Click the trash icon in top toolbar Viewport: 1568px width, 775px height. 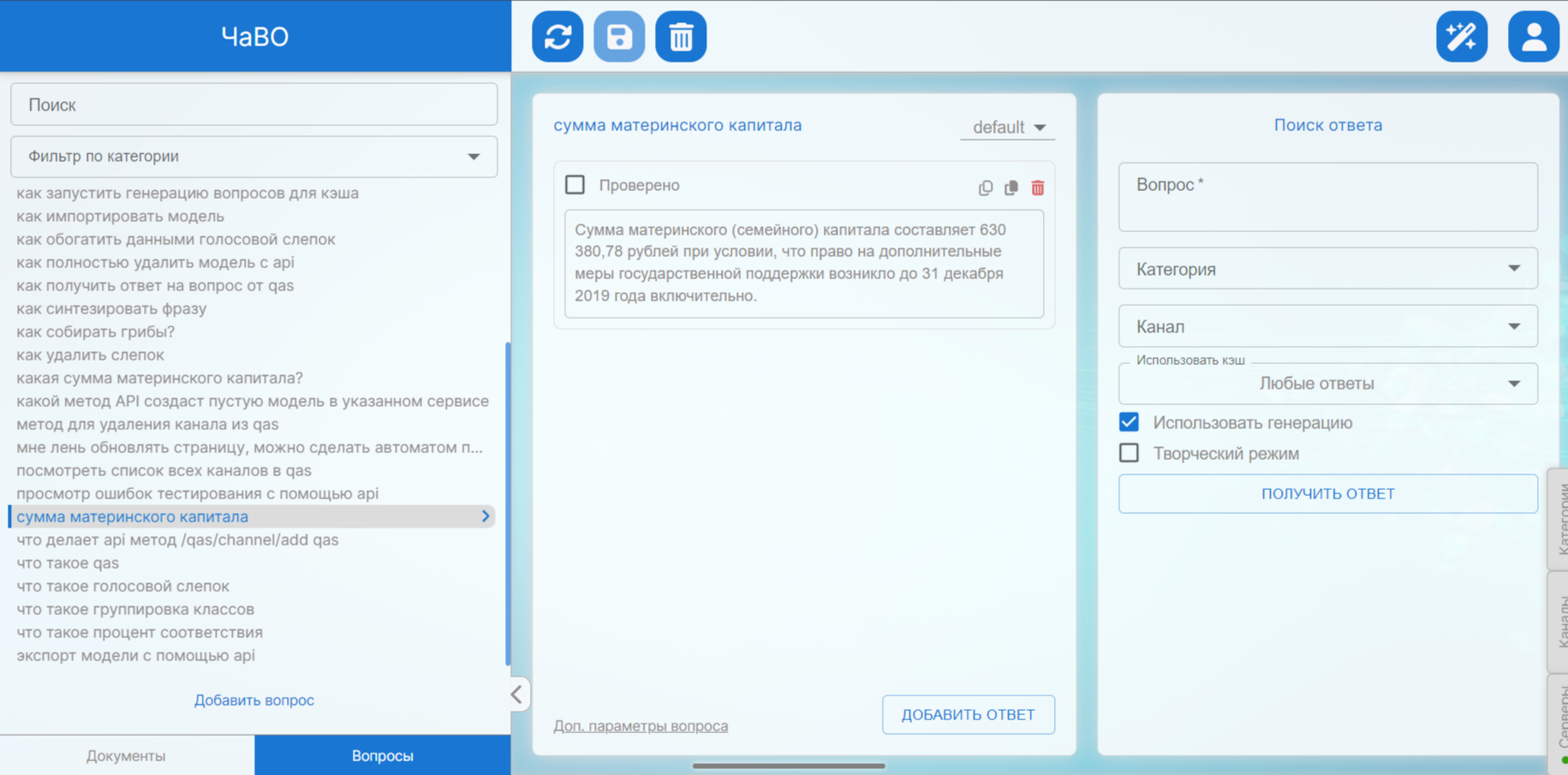(681, 37)
